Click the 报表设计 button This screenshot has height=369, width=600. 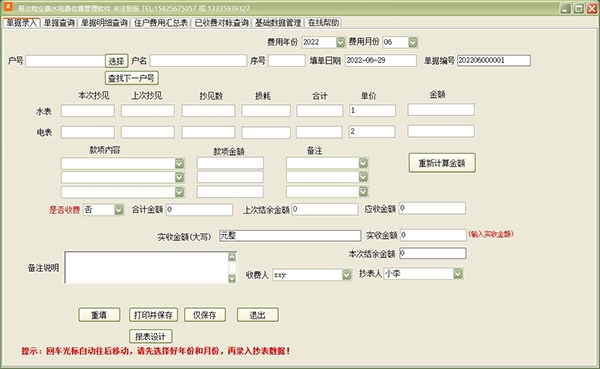pos(150,336)
